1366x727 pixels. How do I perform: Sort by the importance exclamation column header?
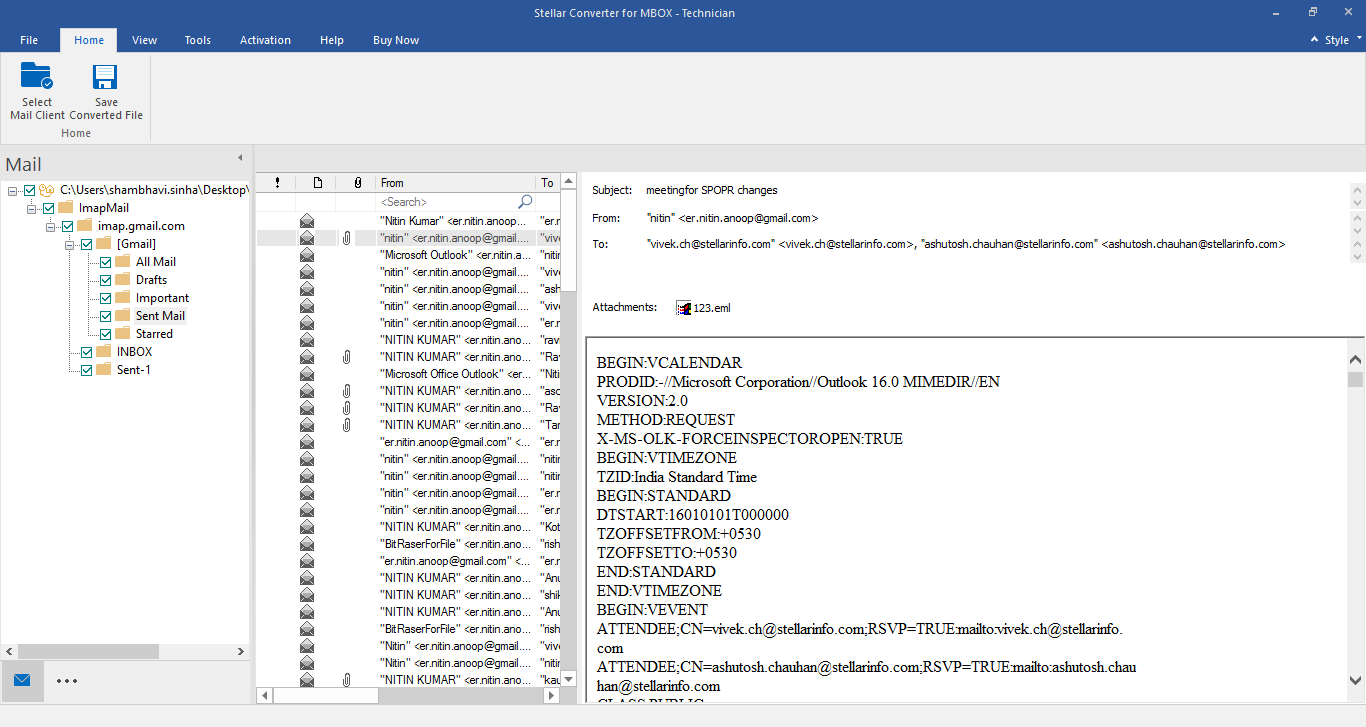click(x=277, y=183)
